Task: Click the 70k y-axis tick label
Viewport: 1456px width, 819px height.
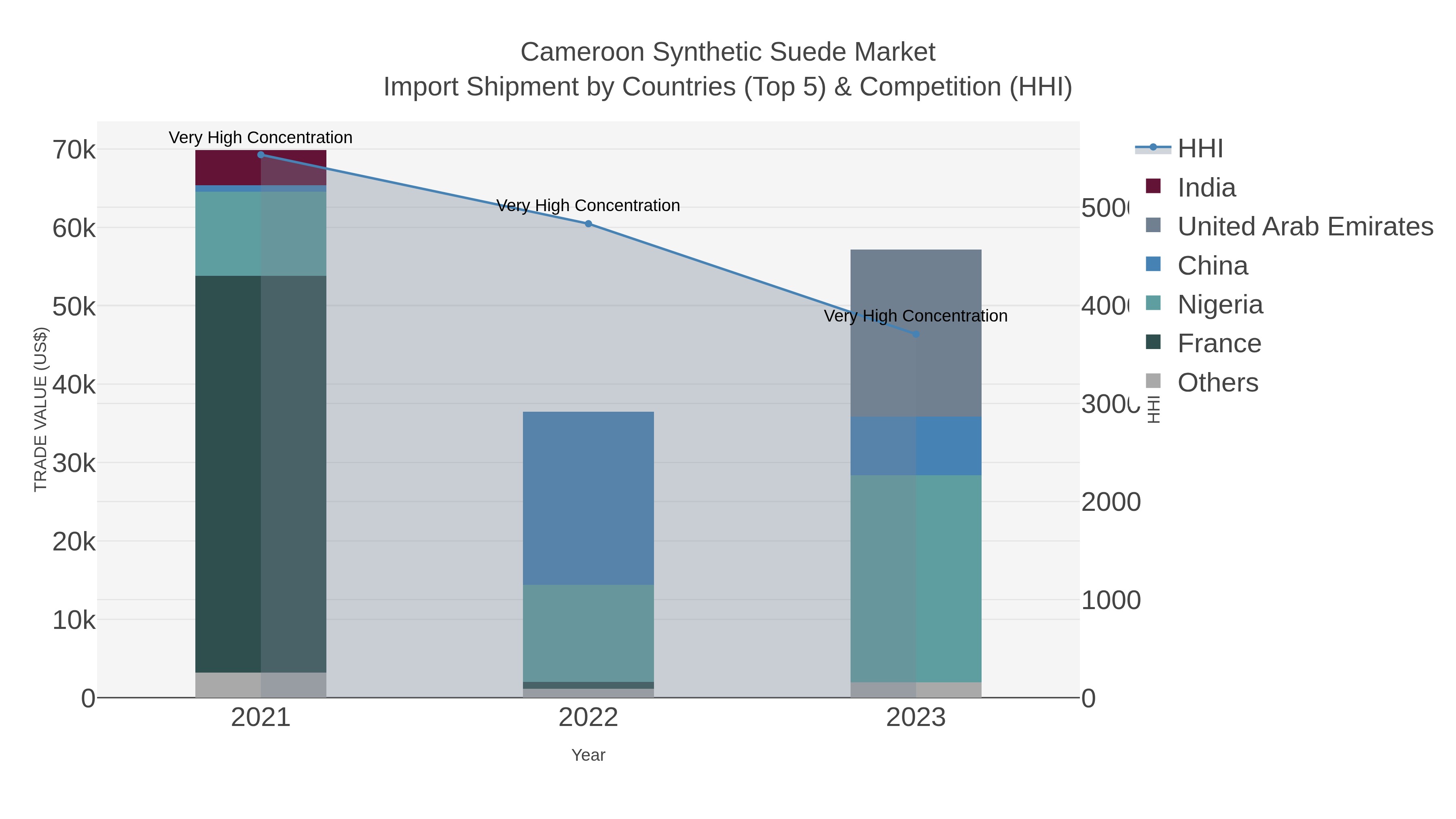Action: (x=74, y=150)
